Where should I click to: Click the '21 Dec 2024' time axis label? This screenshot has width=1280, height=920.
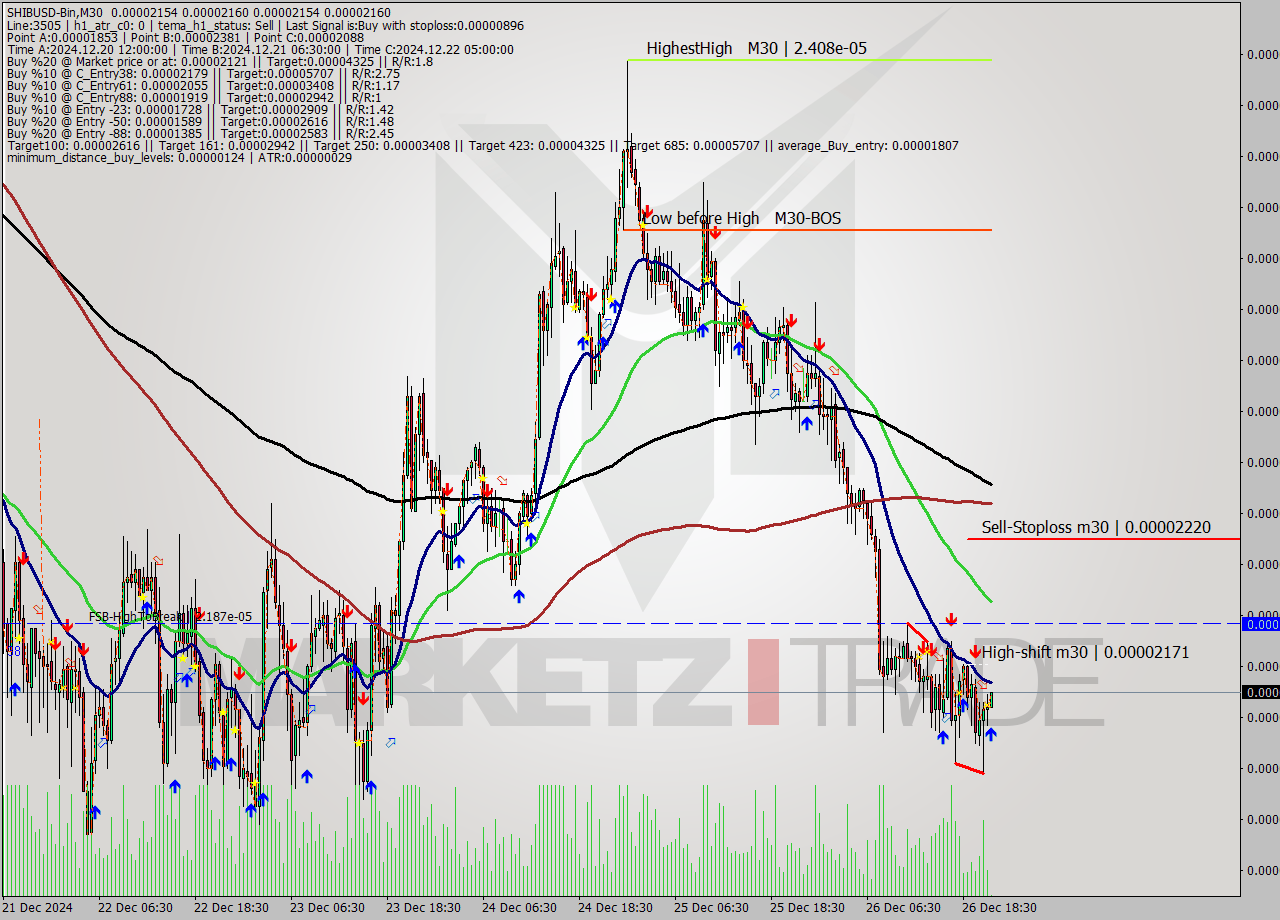point(37,908)
